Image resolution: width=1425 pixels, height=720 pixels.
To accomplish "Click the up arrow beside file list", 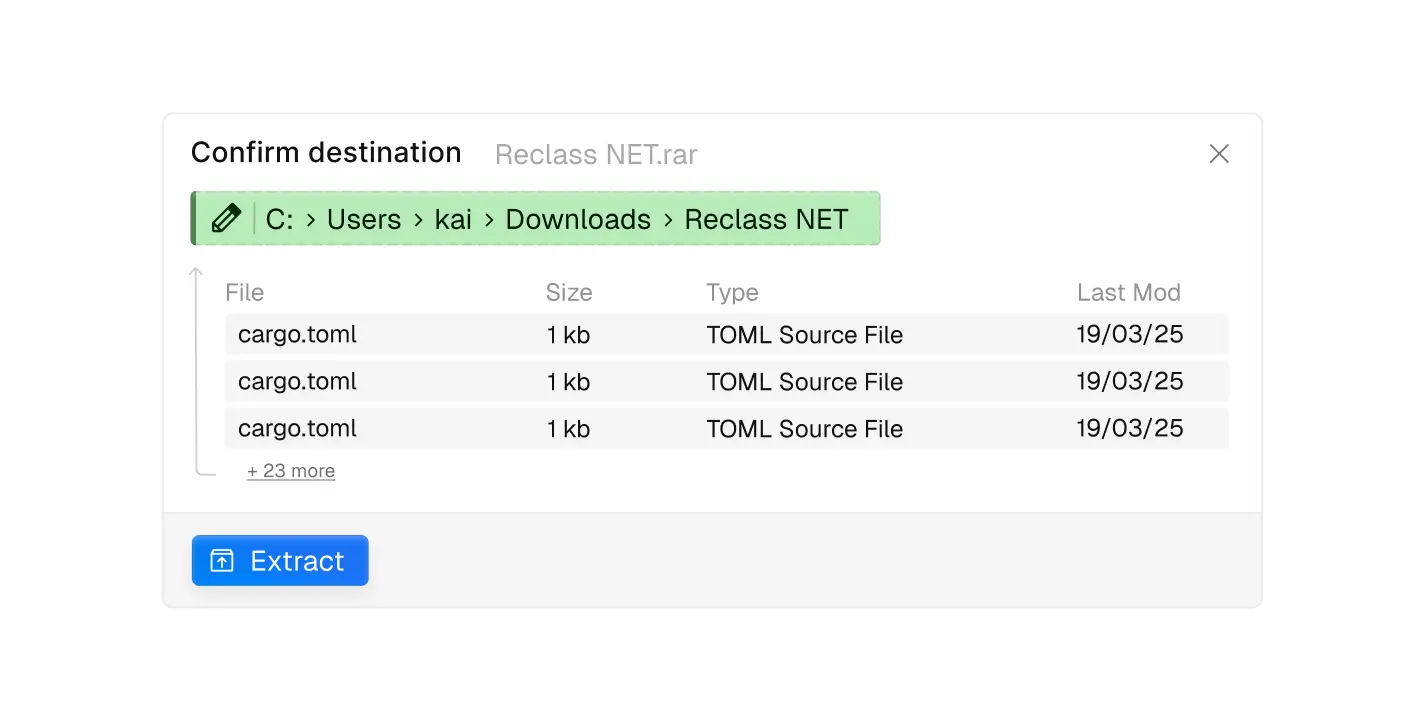I will [196, 274].
